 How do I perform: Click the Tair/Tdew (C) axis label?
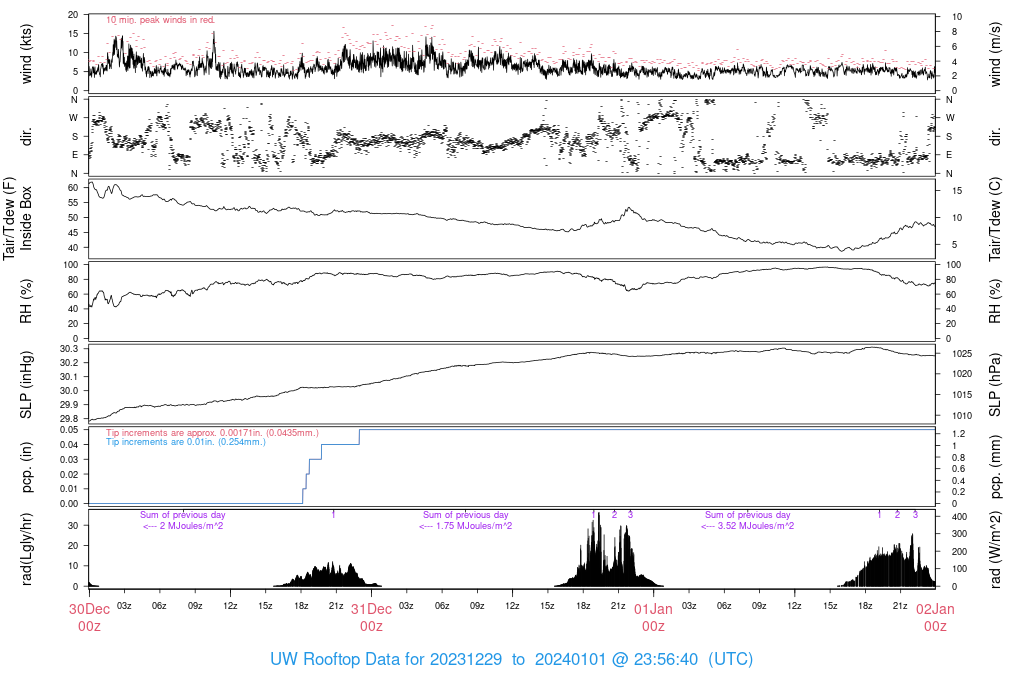(995, 219)
